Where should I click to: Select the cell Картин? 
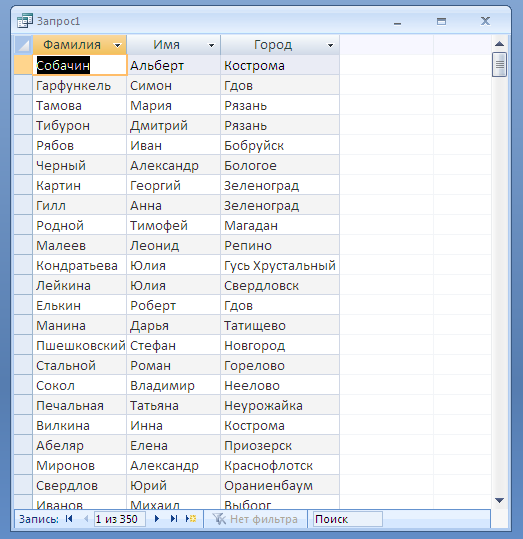[80, 185]
